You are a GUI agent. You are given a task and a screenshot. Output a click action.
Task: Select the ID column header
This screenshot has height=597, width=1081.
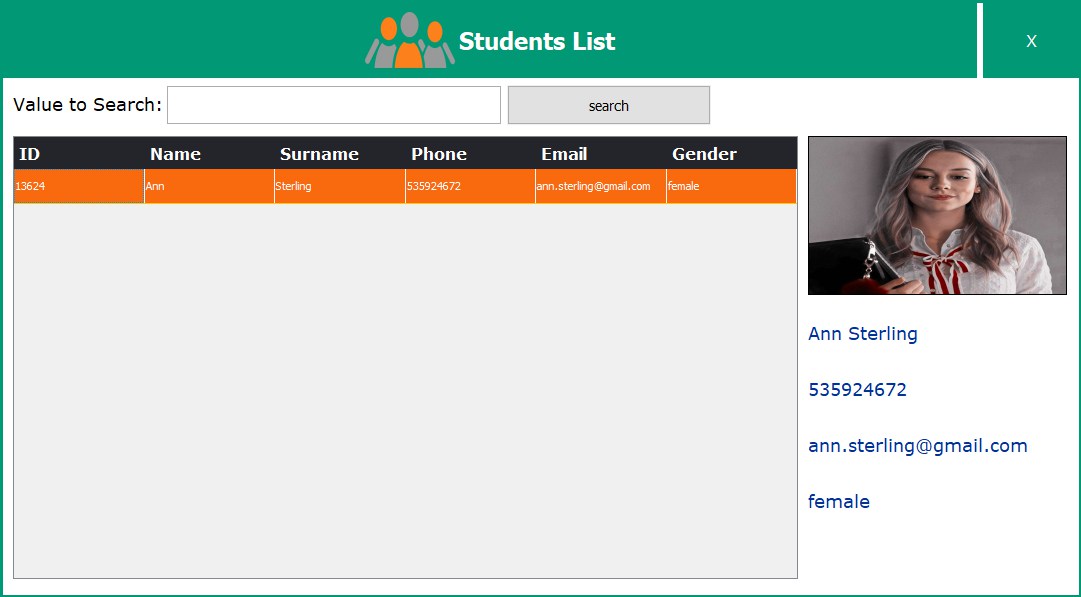pyautogui.click(x=29, y=154)
